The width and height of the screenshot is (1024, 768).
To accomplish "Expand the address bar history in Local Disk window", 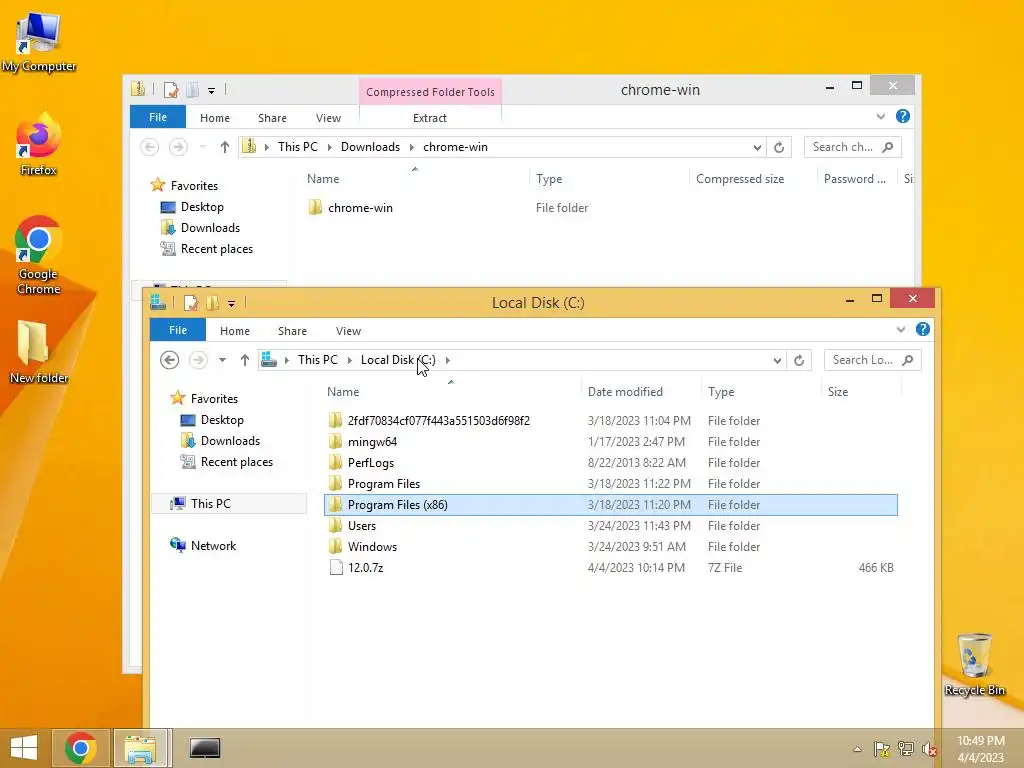I will [x=777, y=360].
